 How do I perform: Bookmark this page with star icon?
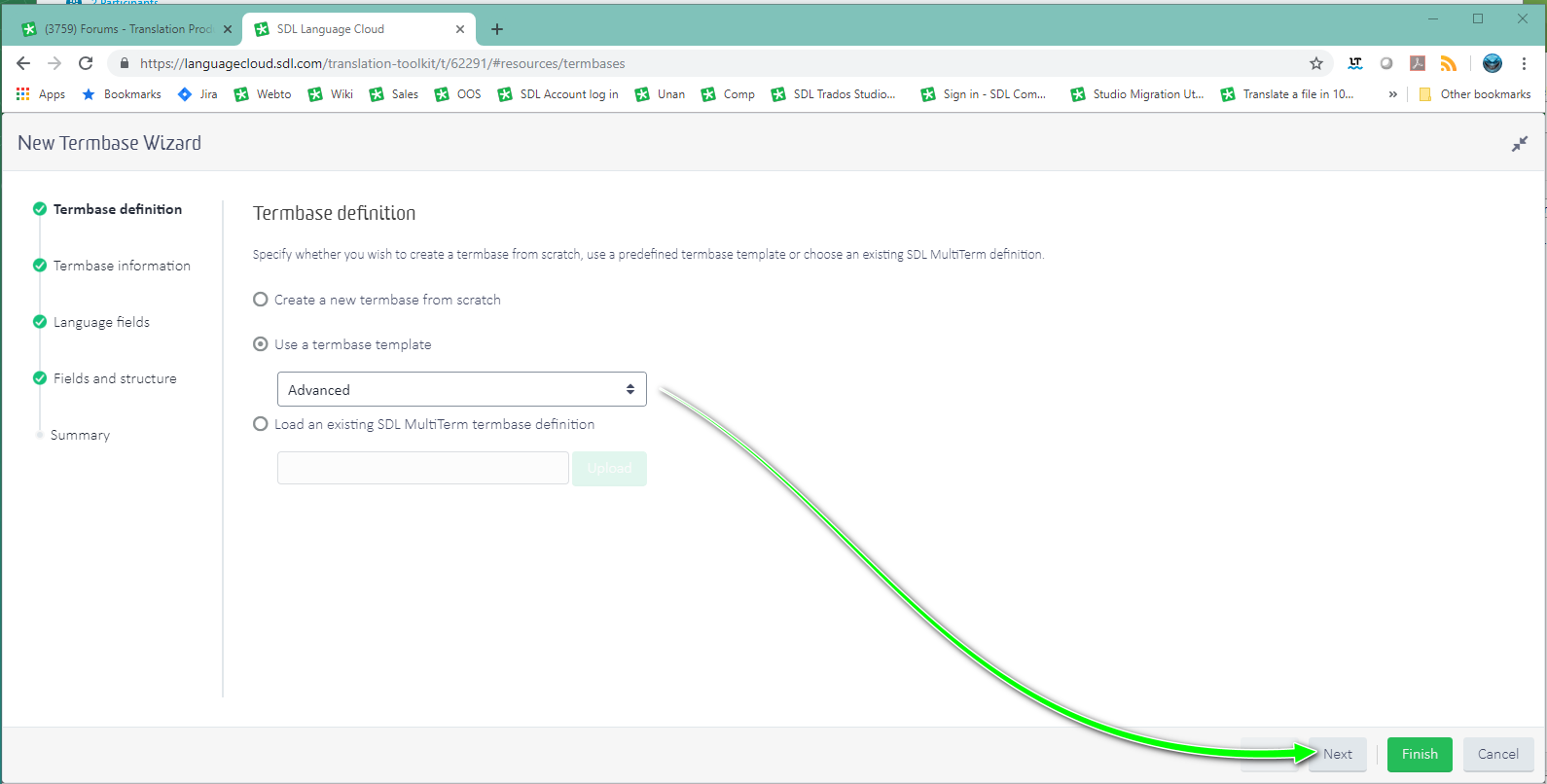[x=1316, y=63]
